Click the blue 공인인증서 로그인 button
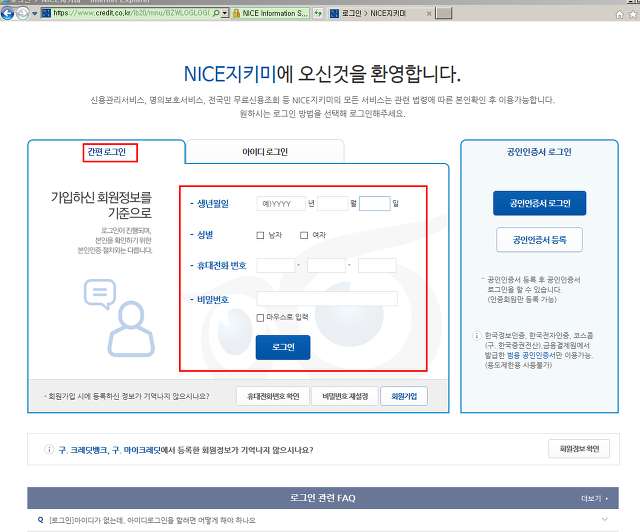 (540, 203)
